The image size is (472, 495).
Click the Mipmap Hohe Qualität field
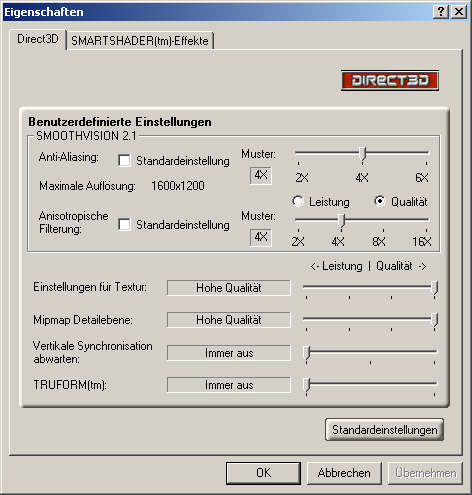(x=229, y=320)
